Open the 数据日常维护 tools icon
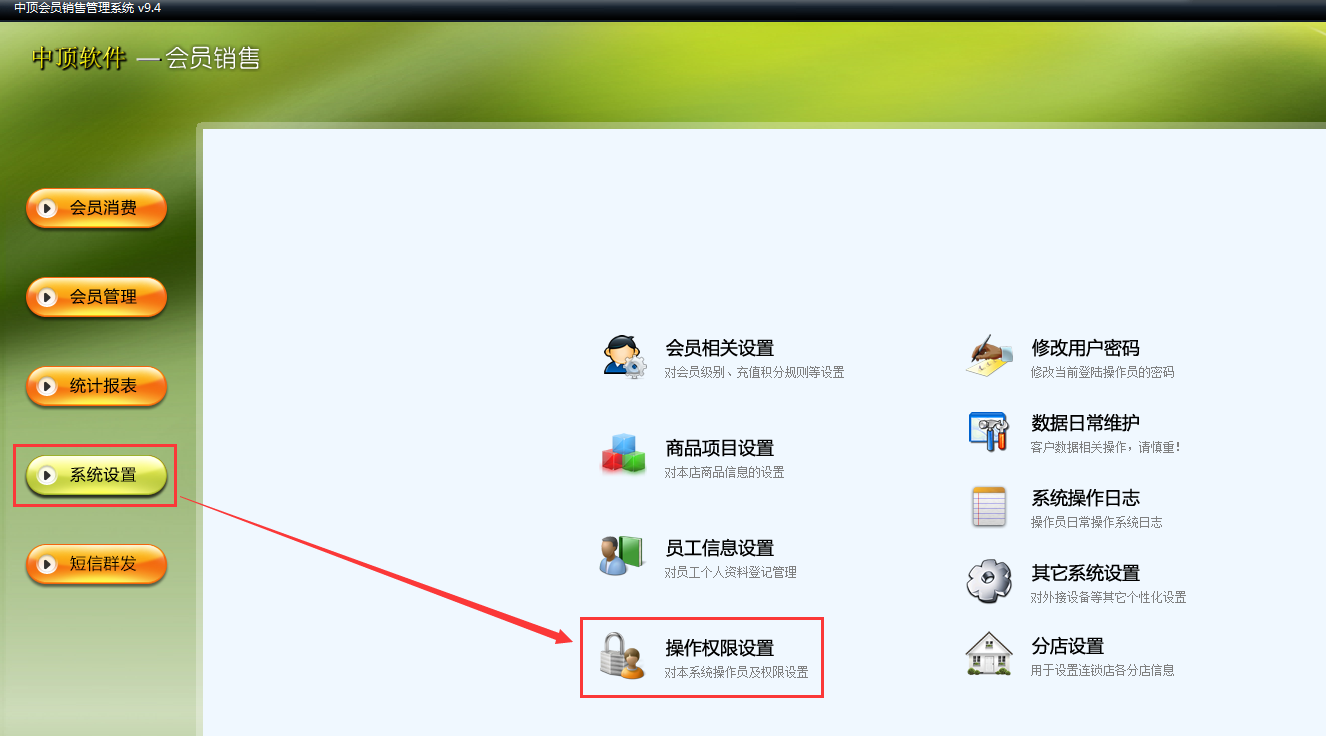Image resolution: width=1326 pixels, height=736 pixels. (989, 430)
